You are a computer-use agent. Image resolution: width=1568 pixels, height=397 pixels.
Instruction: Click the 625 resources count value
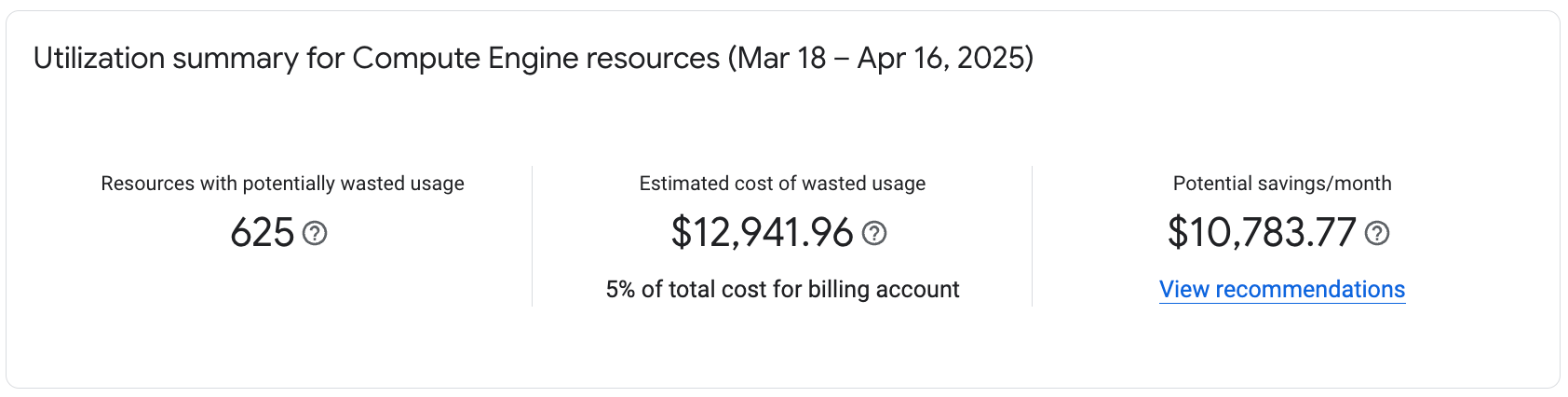[x=262, y=233]
